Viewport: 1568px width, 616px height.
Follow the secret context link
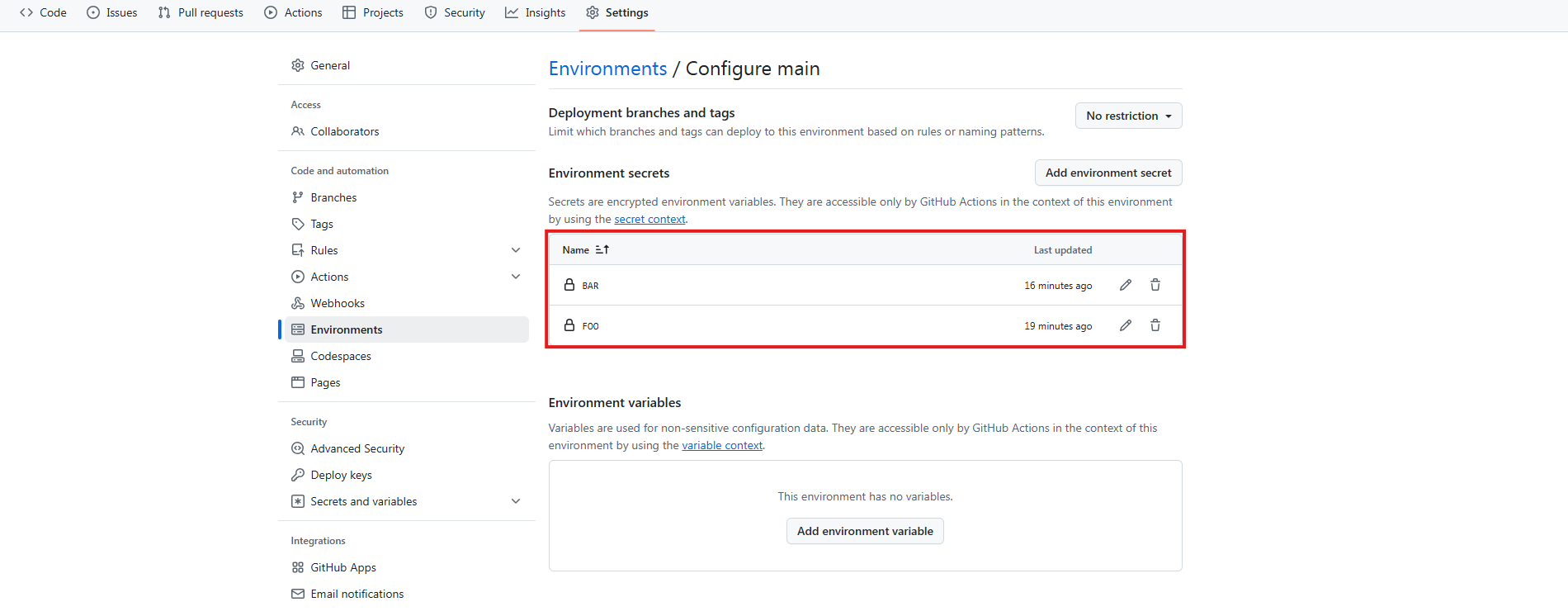[x=649, y=219]
